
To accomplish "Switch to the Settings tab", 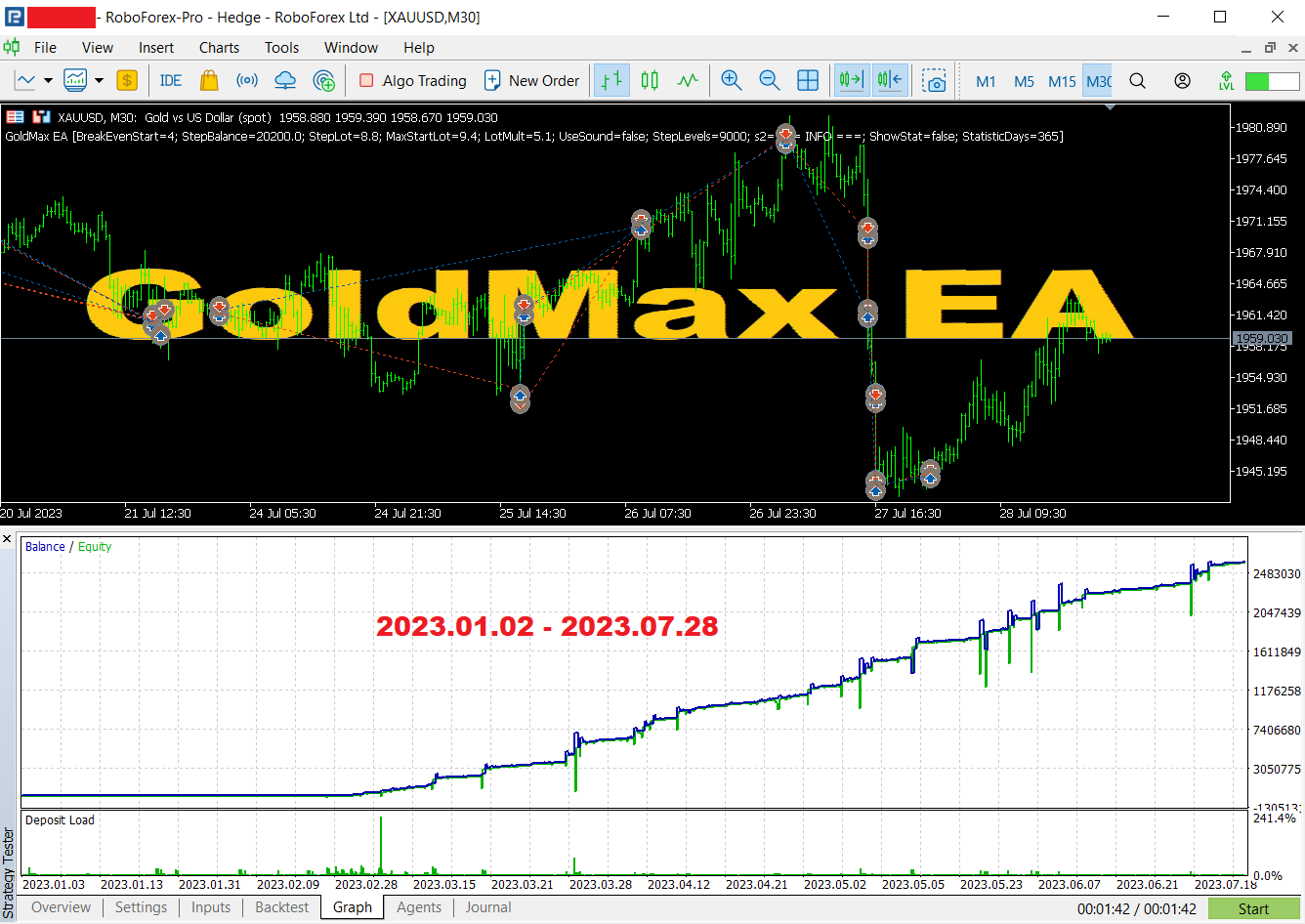I will coord(142,907).
